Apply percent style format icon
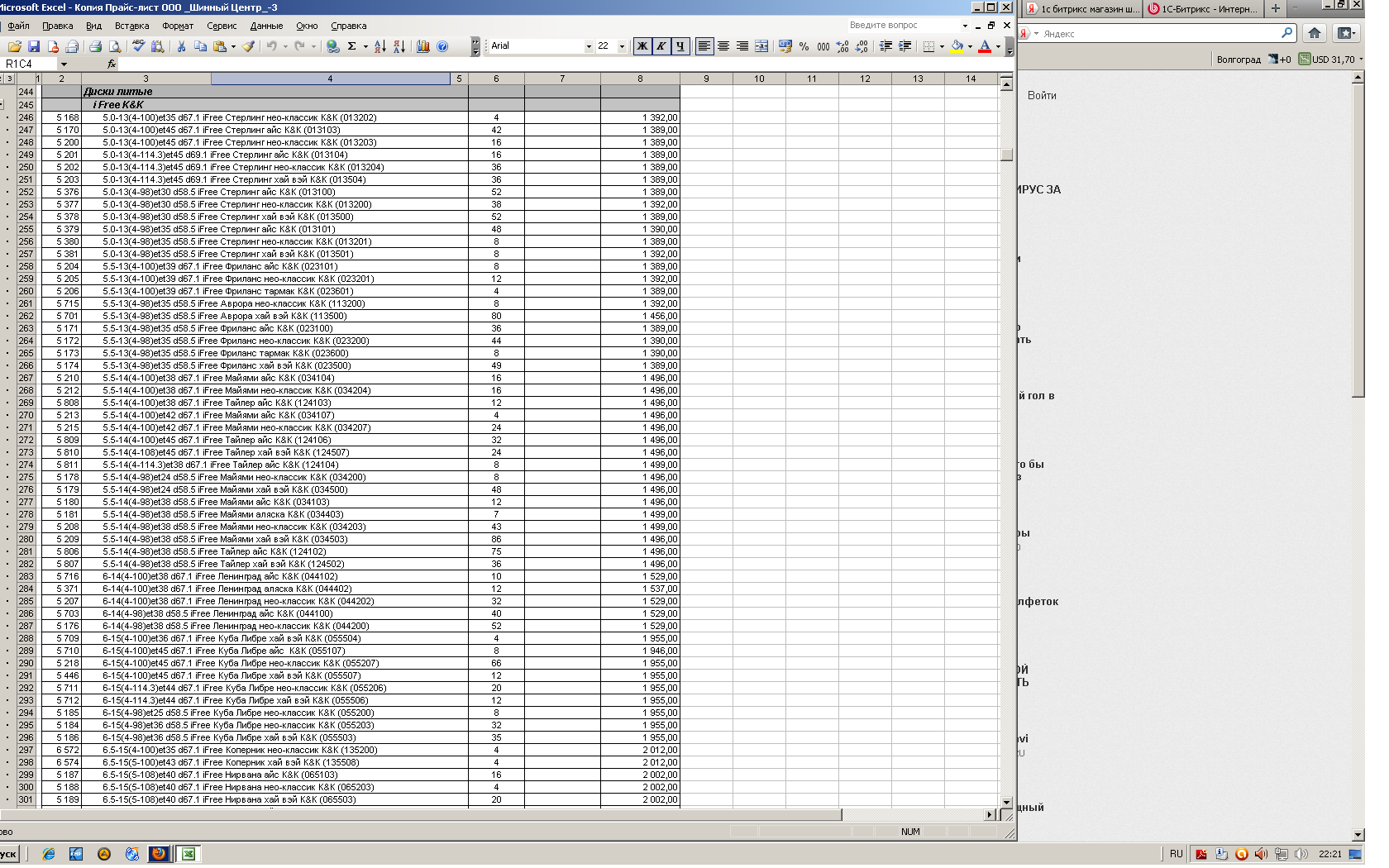The width and height of the screenshot is (1389, 868). pyautogui.click(x=804, y=46)
